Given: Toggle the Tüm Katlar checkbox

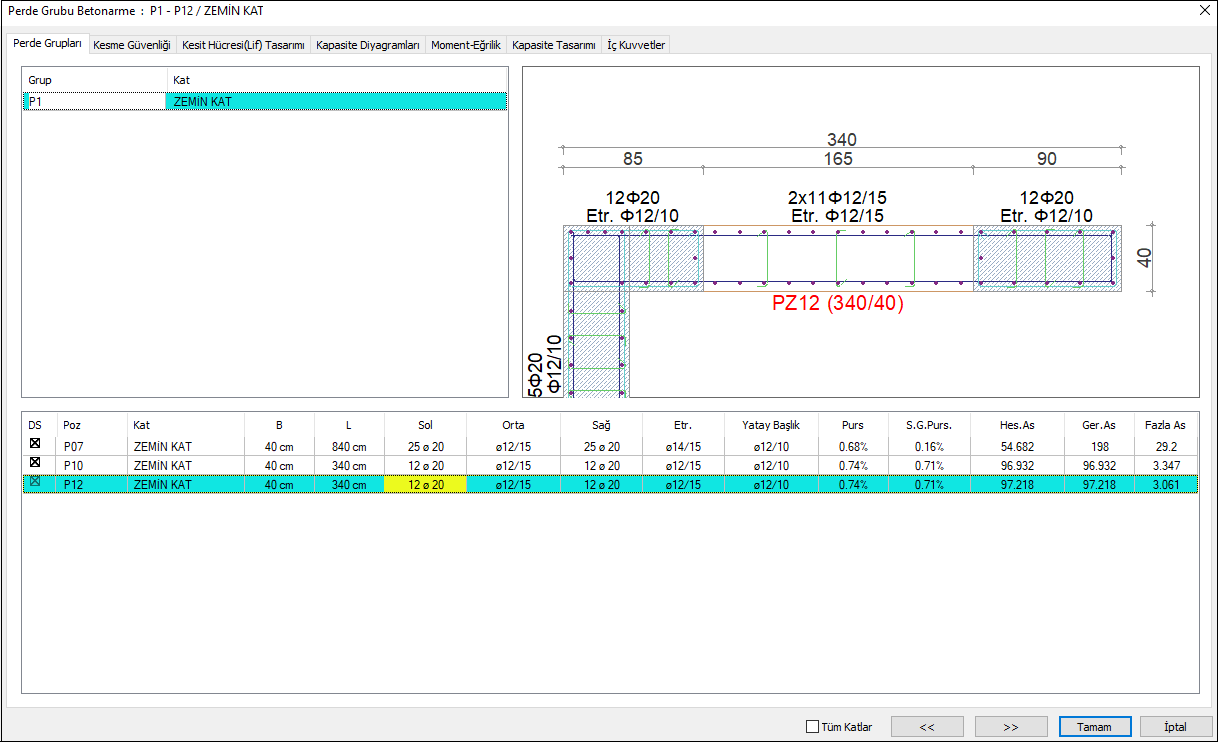Looking at the screenshot, I should 812,727.
